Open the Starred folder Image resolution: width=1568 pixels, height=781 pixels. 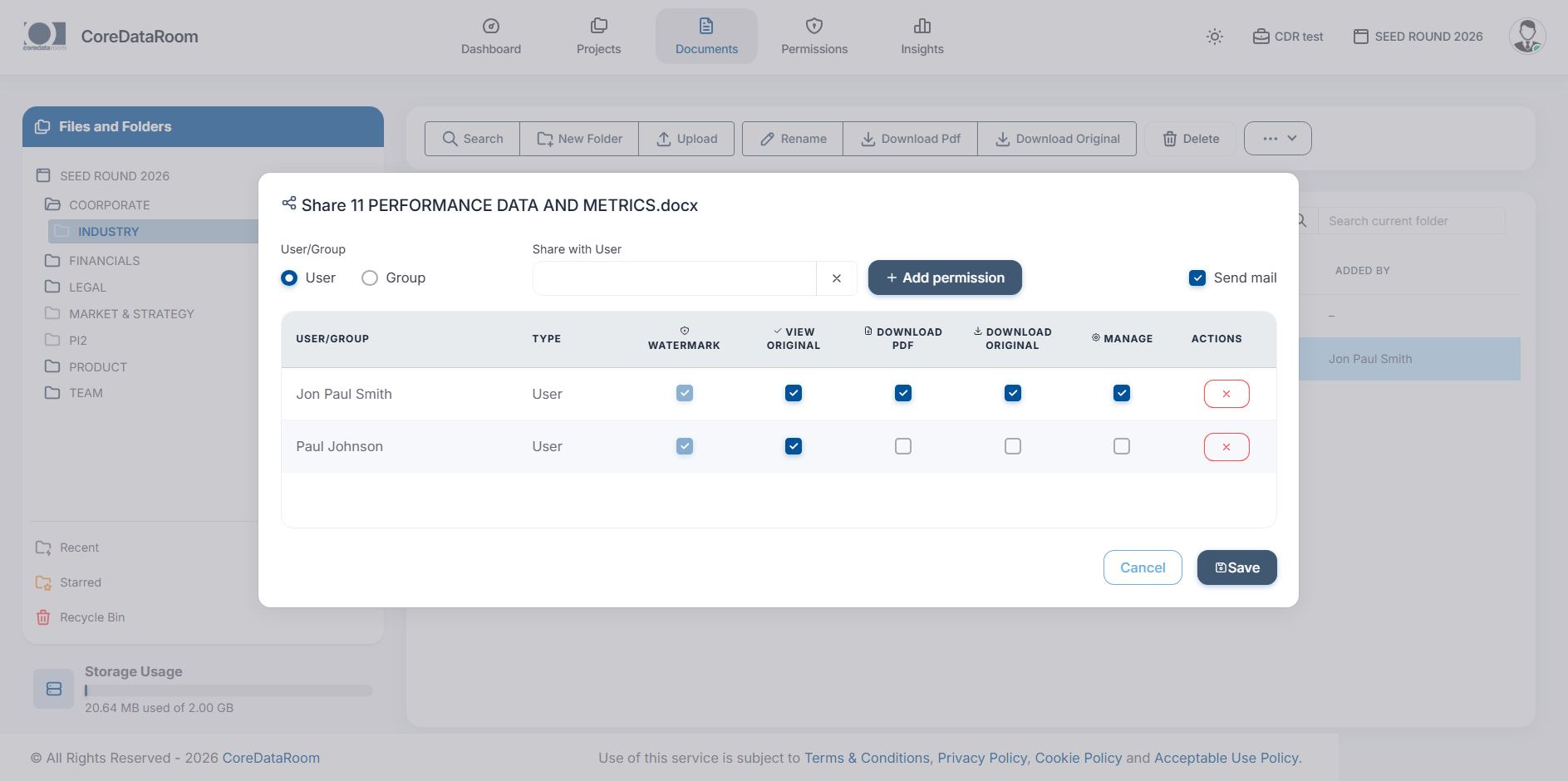[69, 582]
